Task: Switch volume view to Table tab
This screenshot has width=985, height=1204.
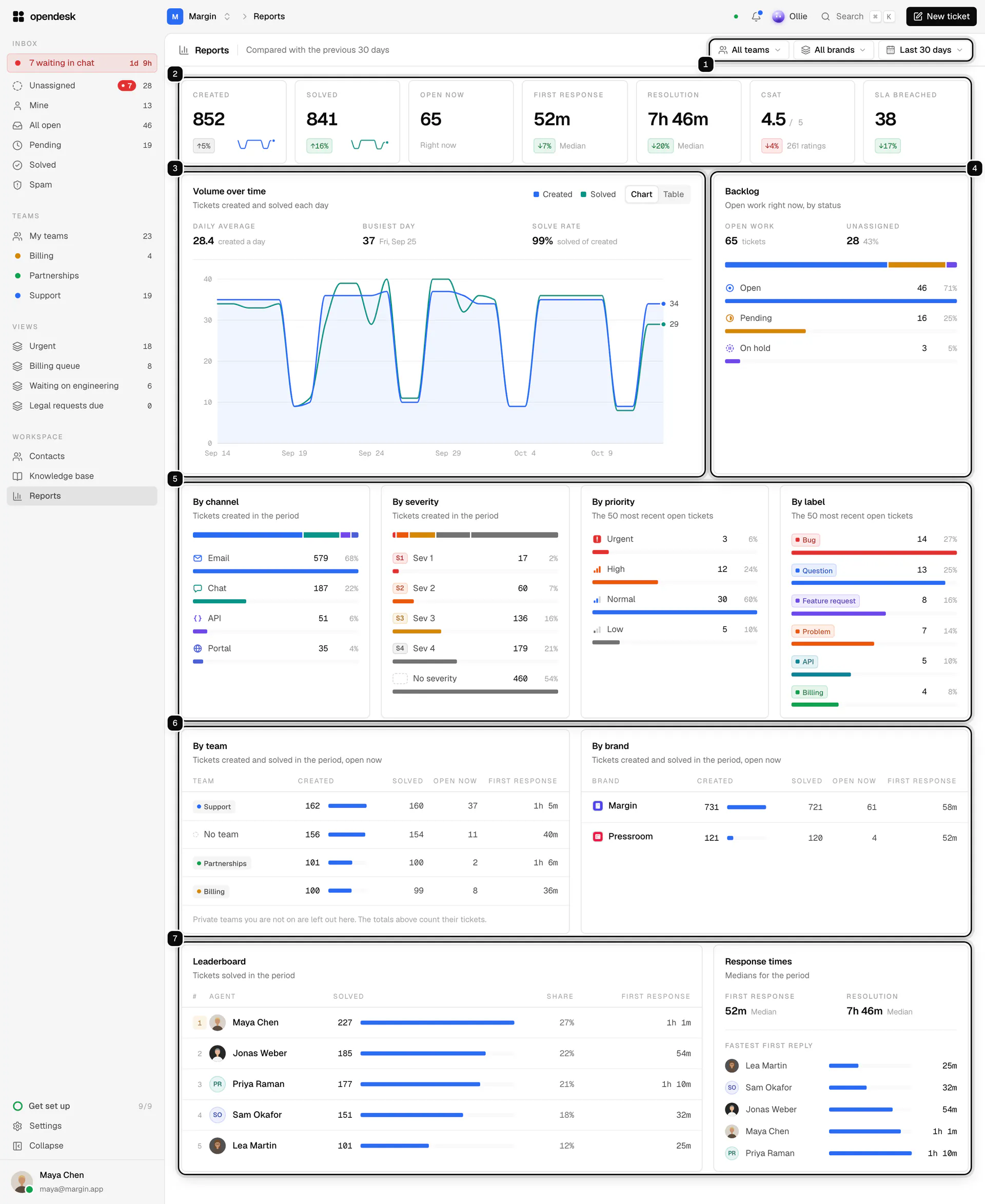Action: pyautogui.click(x=674, y=194)
